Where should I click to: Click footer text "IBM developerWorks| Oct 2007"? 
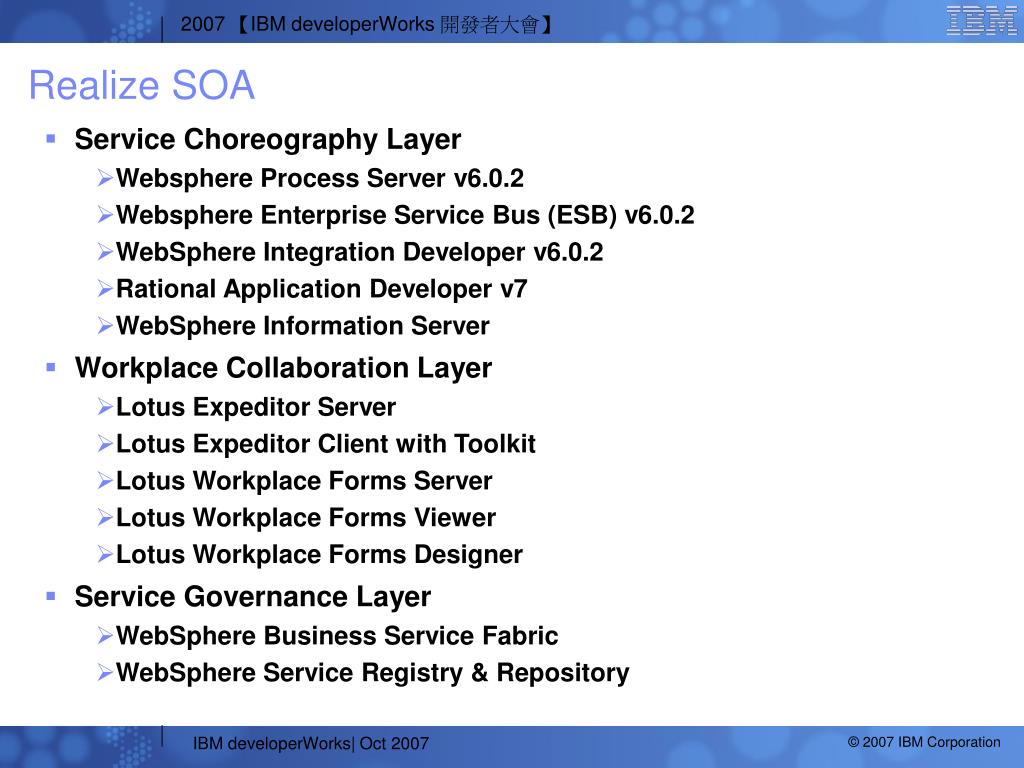click(311, 744)
